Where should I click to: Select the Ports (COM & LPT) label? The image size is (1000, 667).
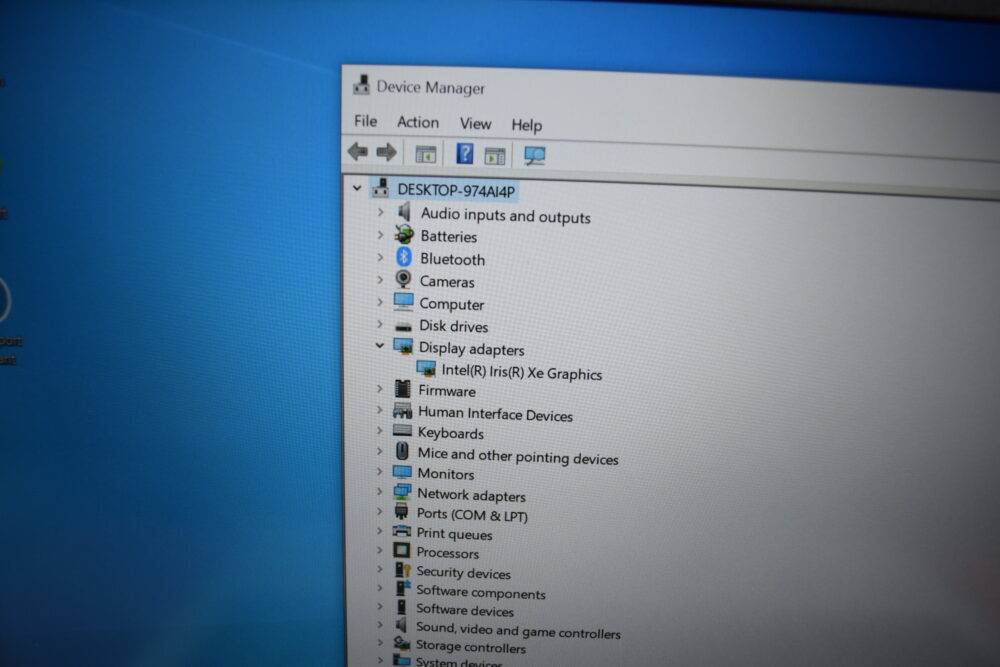pyautogui.click(x=472, y=515)
